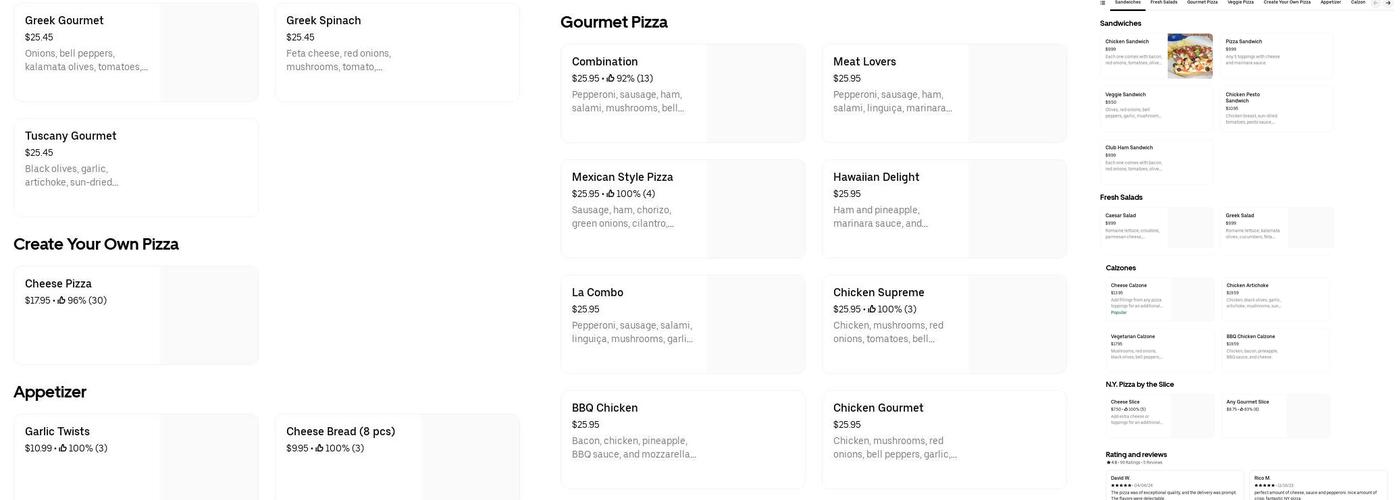Click thumbs-up icon on Cheese Pizza
The width and height of the screenshot is (1400, 500).
[x=62, y=301]
